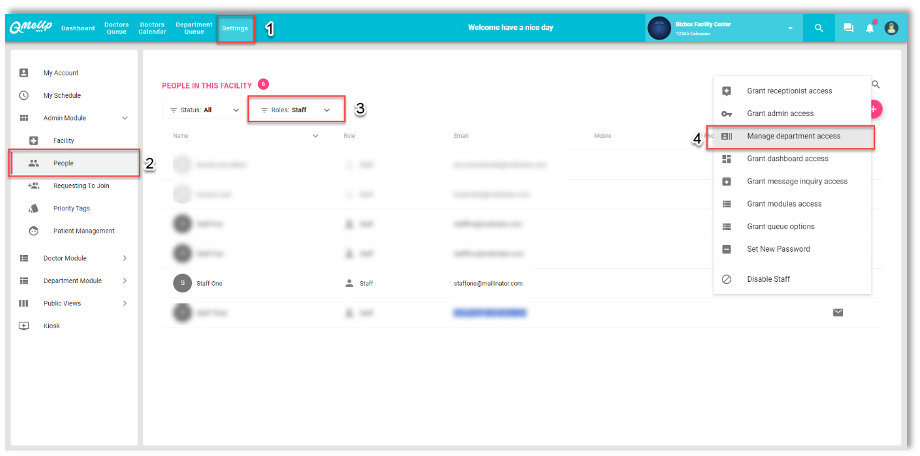Choose Disable Staff from context menu
The image size is (920, 456).
[768, 279]
